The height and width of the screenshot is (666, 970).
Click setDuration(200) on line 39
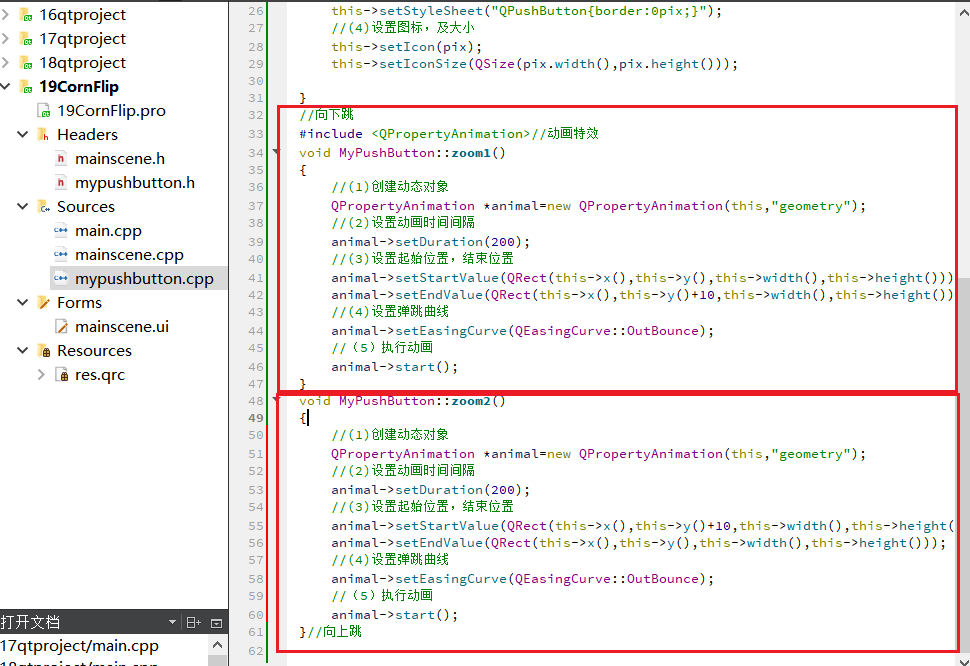click(459, 242)
